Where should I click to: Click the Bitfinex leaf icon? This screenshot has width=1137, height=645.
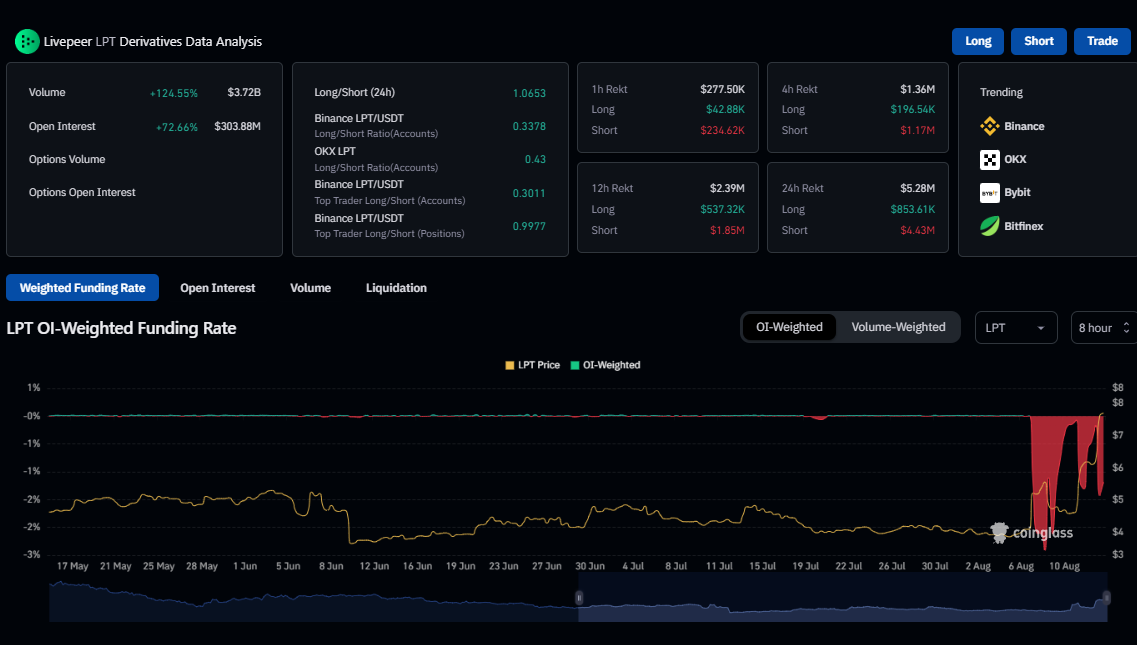pos(989,226)
